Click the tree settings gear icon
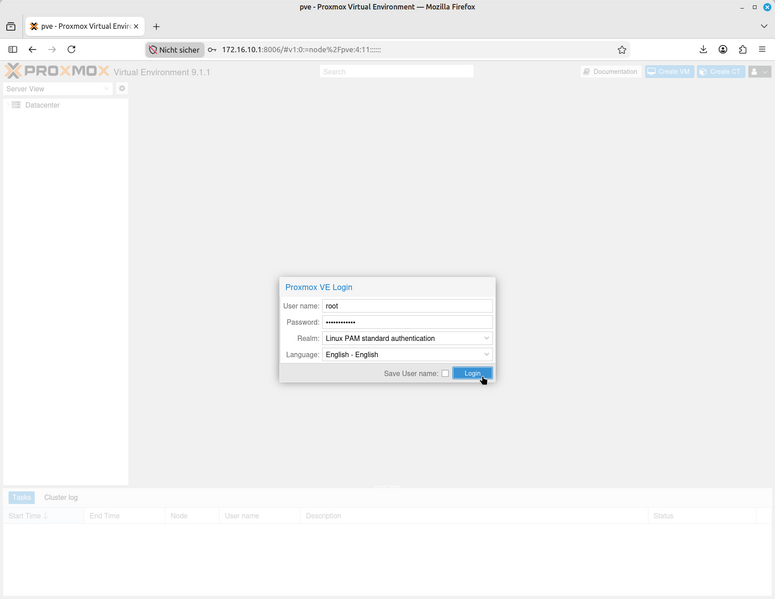Viewport: 775px width, 599px height. click(122, 88)
